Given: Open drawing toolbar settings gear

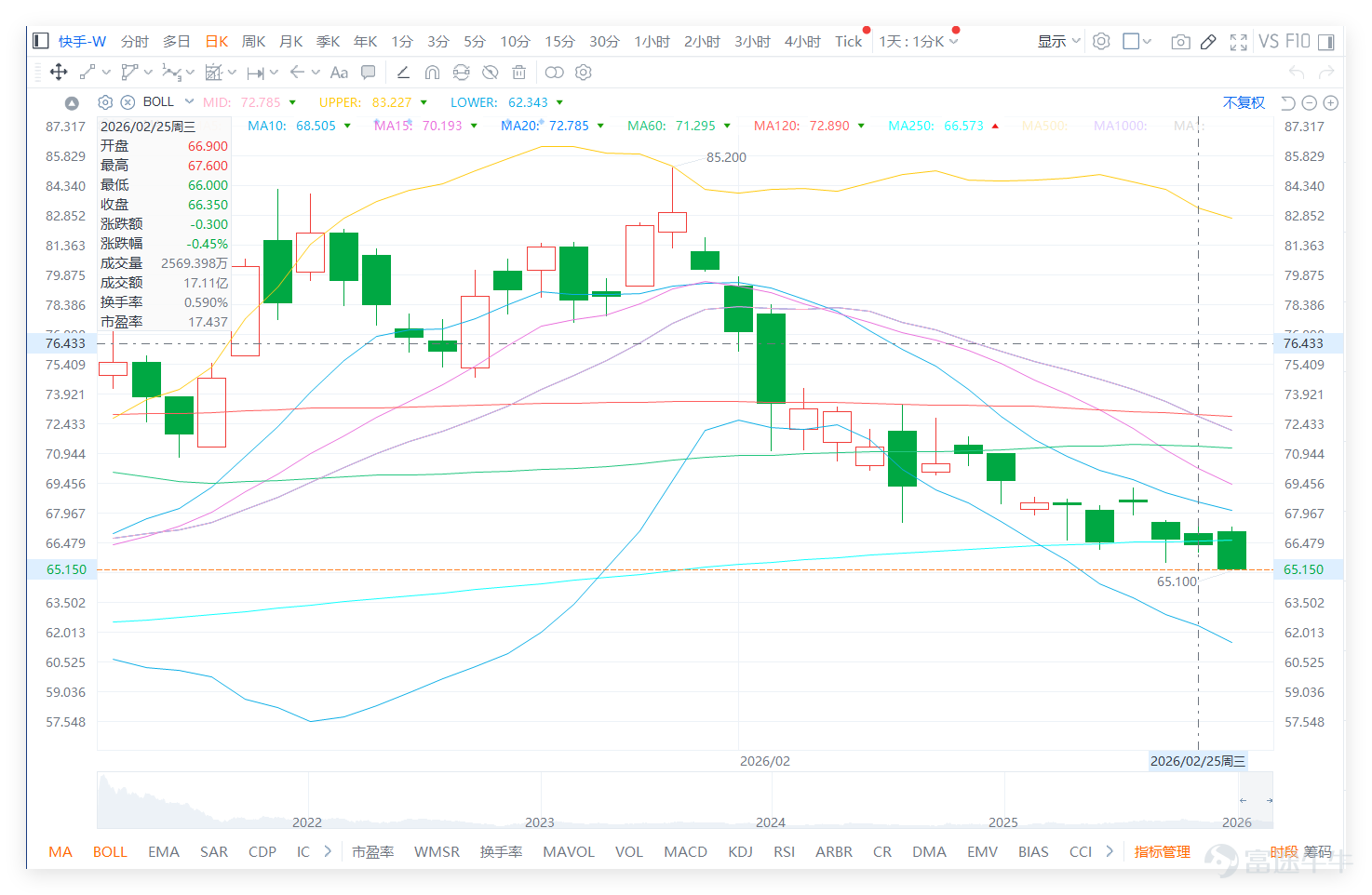Looking at the screenshot, I should click(x=584, y=72).
